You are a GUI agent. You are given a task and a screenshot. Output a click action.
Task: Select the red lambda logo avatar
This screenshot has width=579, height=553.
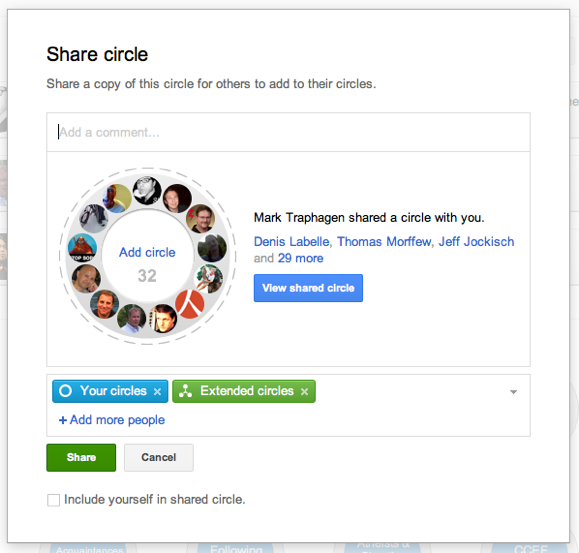pos(189,304)
